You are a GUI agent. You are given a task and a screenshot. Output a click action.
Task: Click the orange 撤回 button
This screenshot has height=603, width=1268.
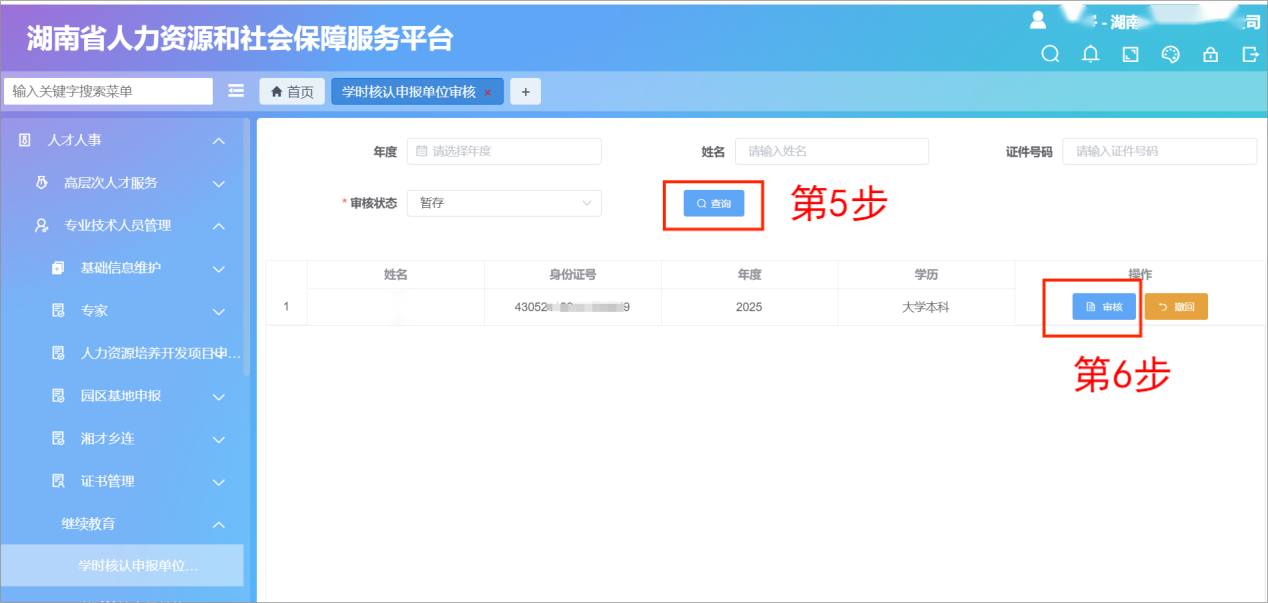point(1176,307)
